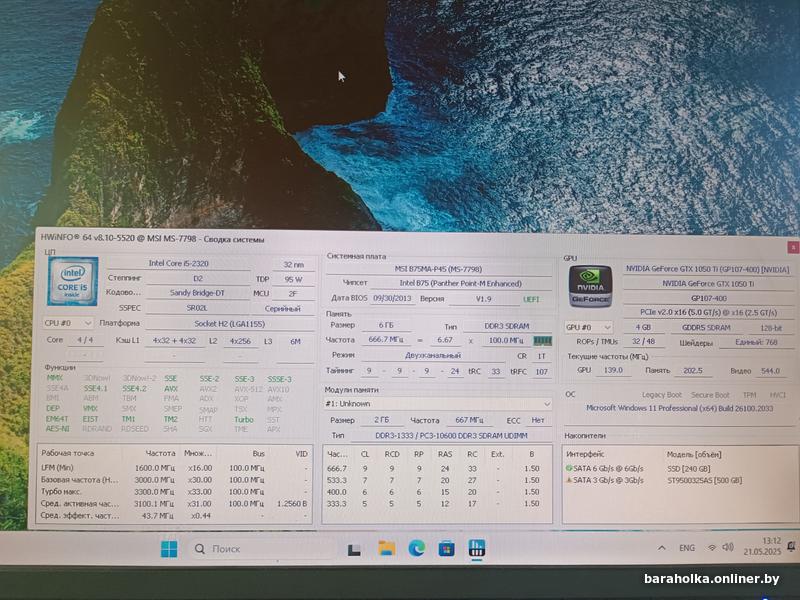
Task: Click the NVIDIA GeForce logo
Action: (590, 286)
